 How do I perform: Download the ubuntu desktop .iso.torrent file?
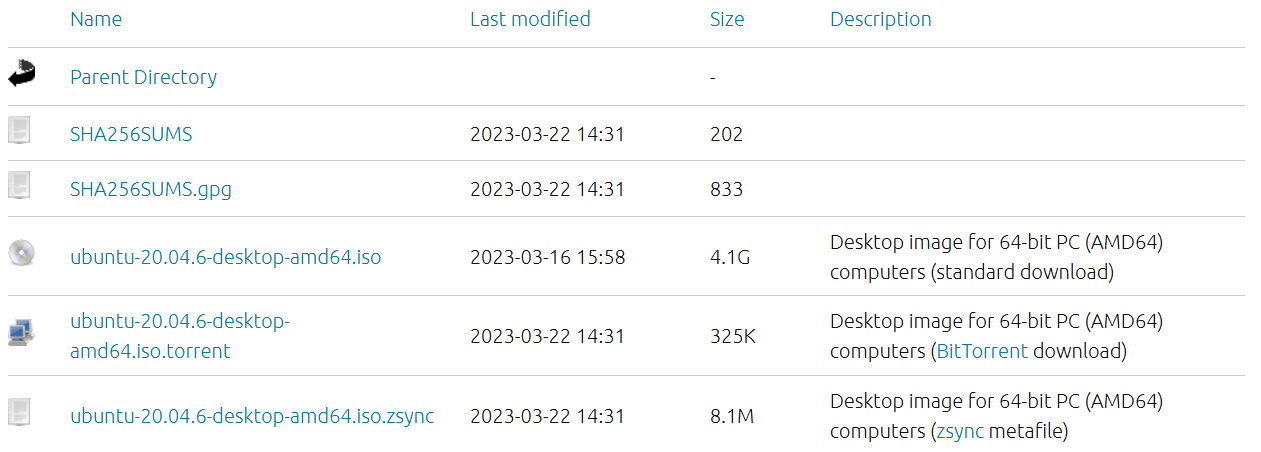point(180,336)
